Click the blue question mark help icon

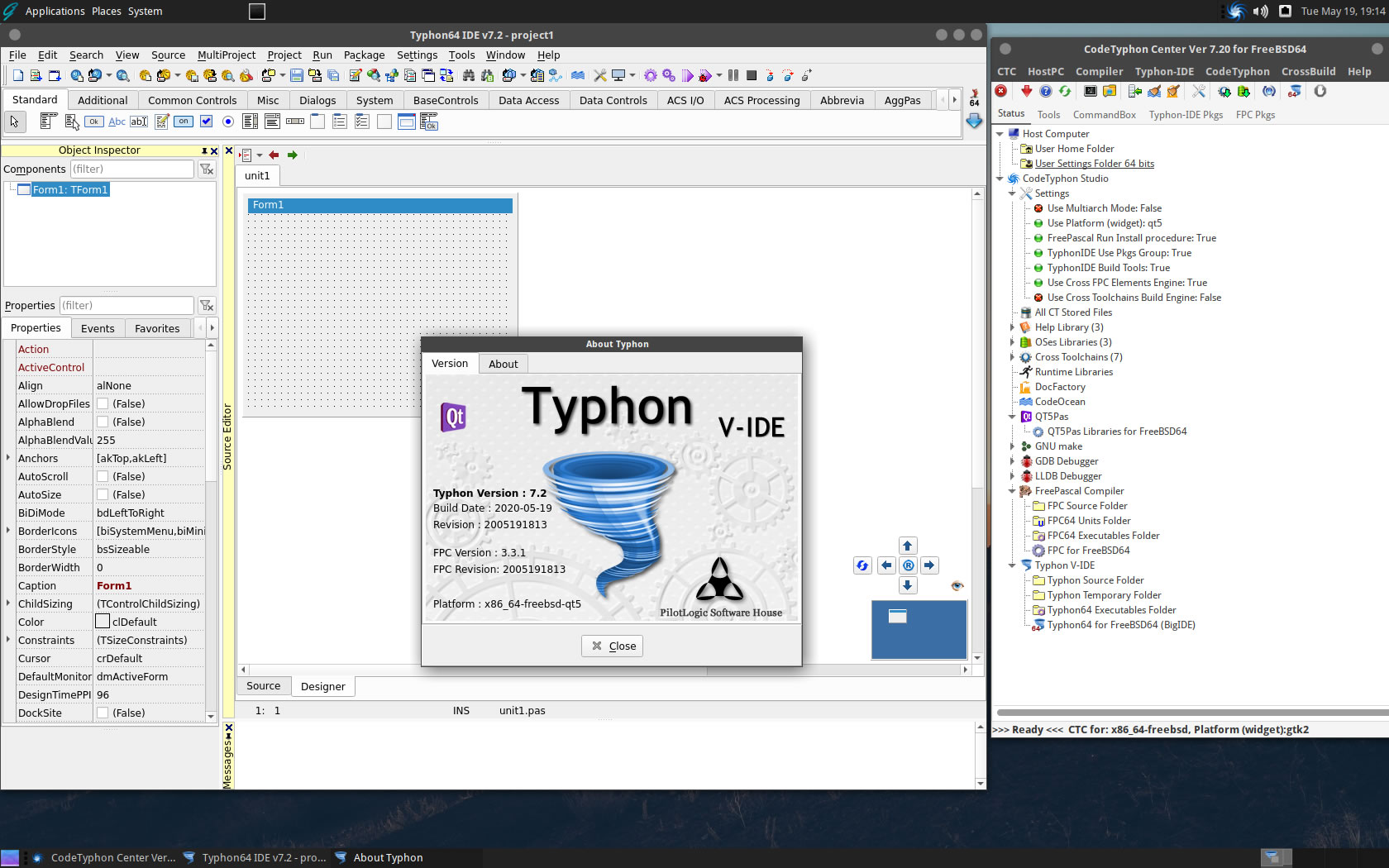click(x=1046, y=91)
